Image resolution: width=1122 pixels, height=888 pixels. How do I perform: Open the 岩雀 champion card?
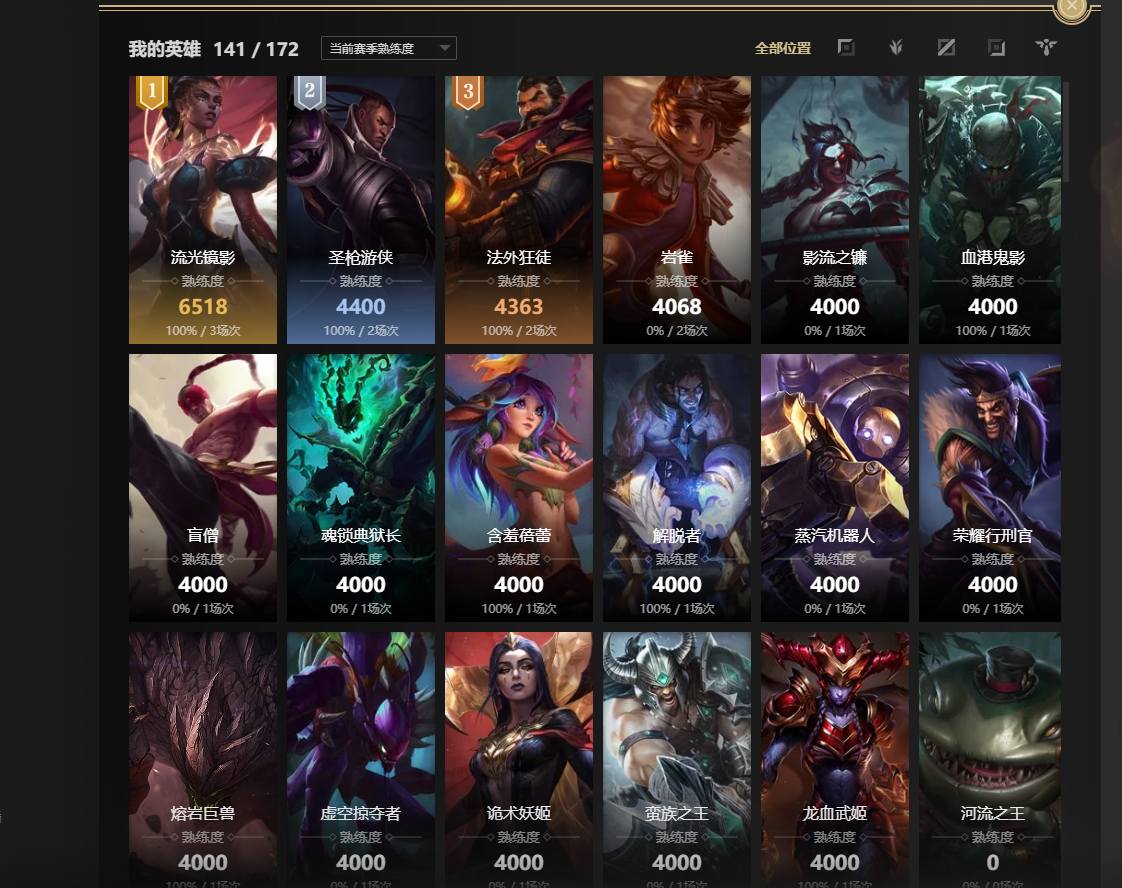click(677, 210)
